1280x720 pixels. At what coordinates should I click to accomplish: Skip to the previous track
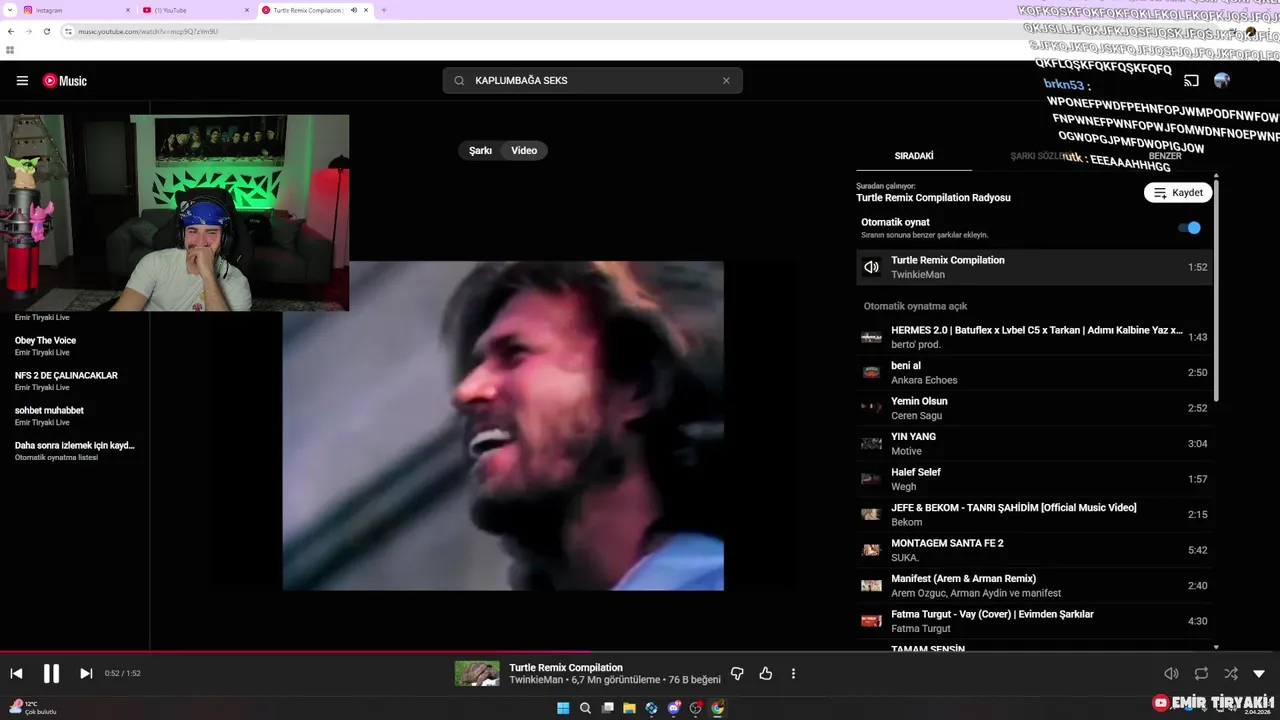(x=16, y=674)
